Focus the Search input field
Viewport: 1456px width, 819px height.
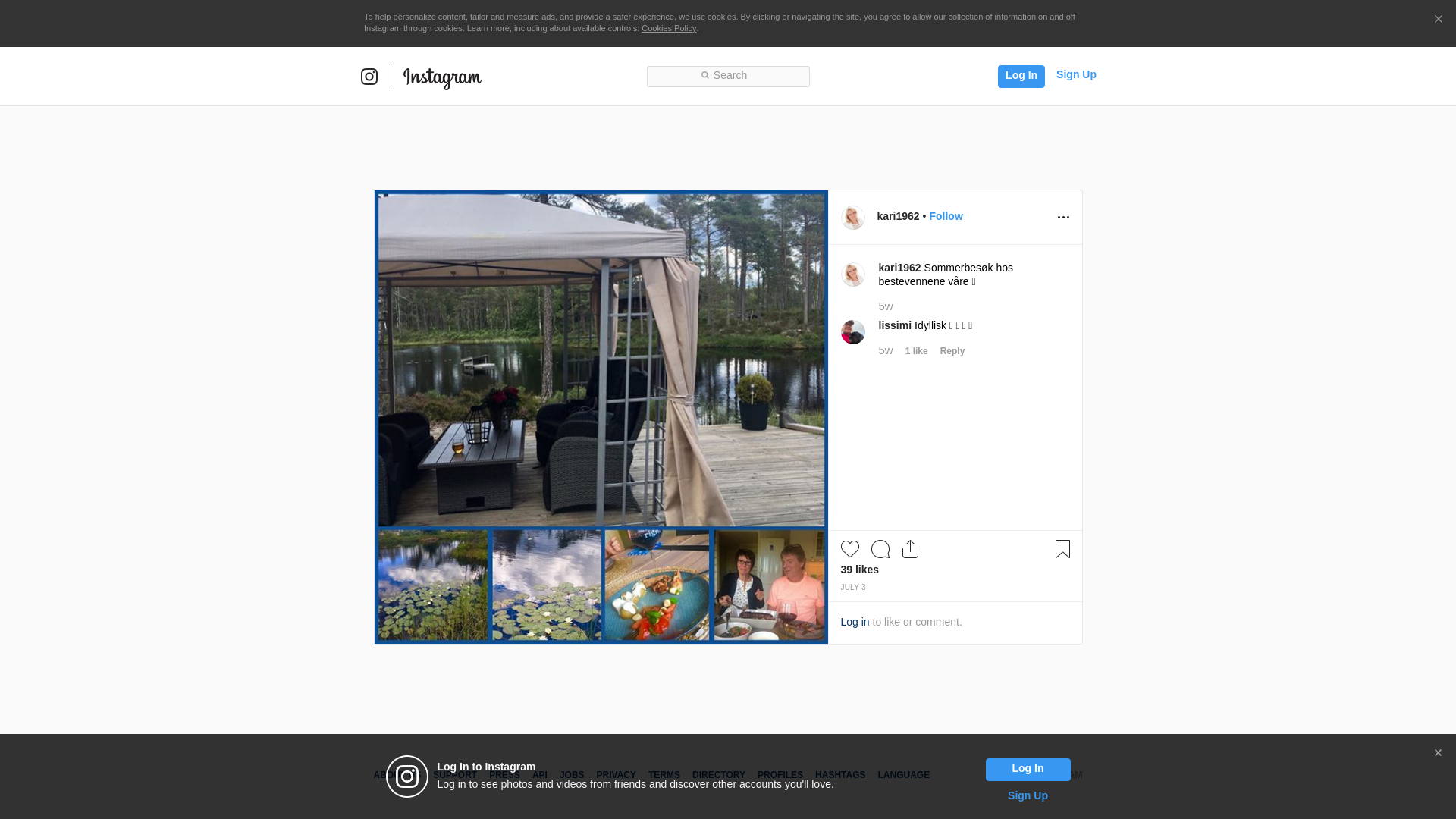click(728, 77)
